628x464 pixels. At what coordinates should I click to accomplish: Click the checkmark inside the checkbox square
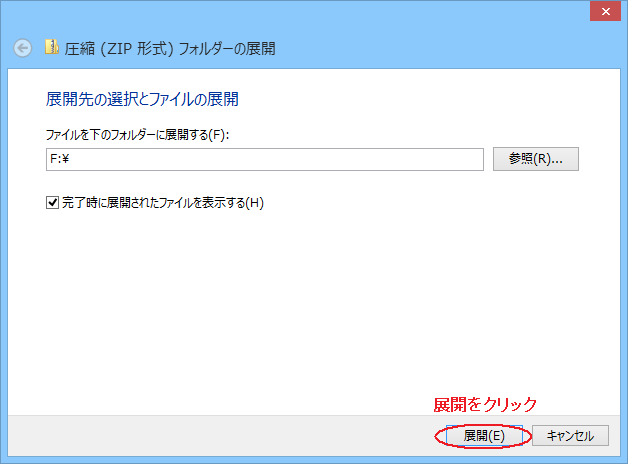pyautogui.click(x=53, y=203)
